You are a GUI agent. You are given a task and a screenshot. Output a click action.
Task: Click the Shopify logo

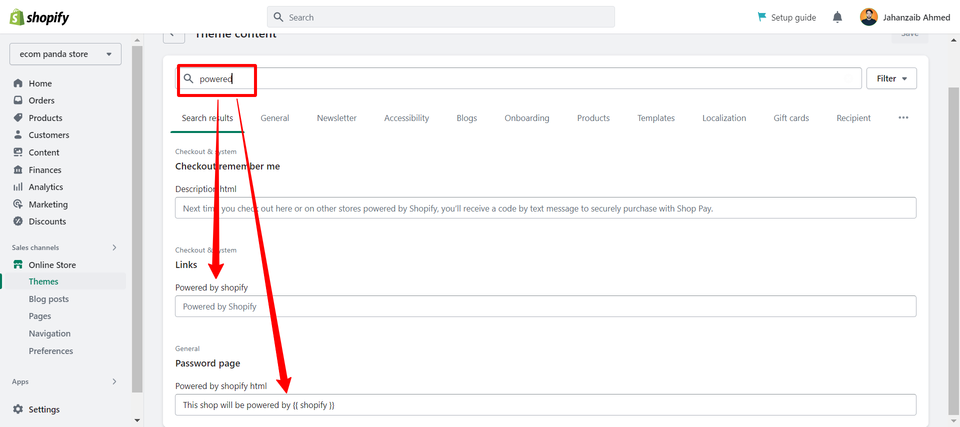pyautogui.click(x=39, y=17)
